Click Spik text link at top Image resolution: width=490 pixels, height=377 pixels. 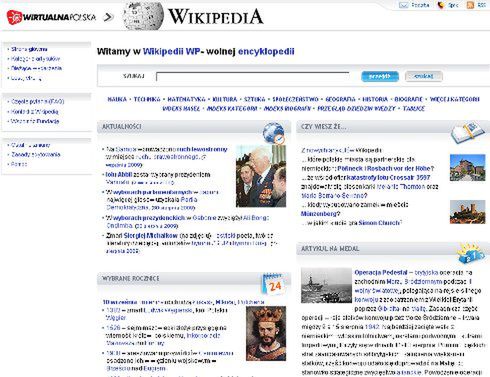453,5
